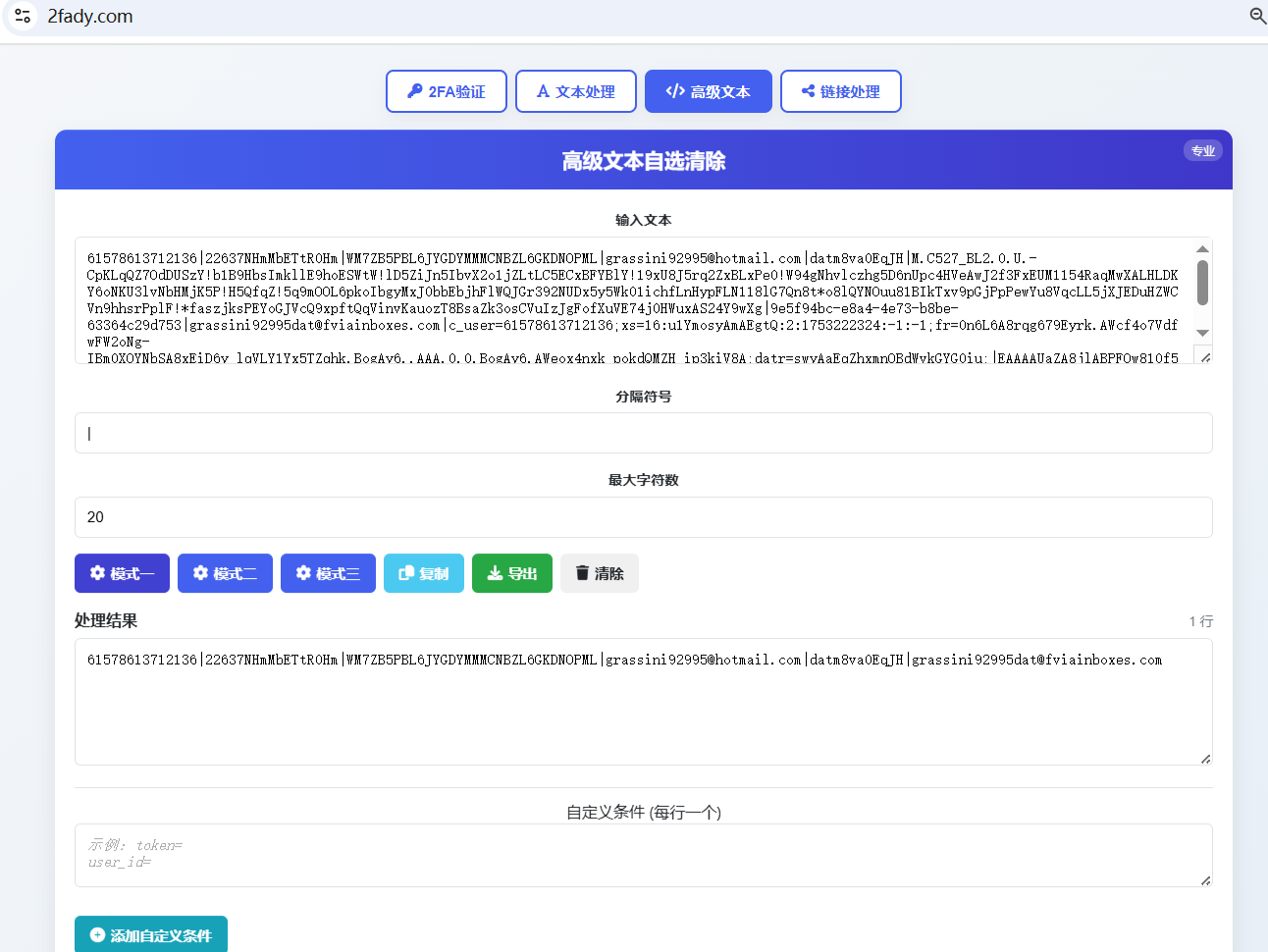Viewport: 1268px width, 952px height.
Task: Open the 2FA验证 tab
Action: [447, 91]
